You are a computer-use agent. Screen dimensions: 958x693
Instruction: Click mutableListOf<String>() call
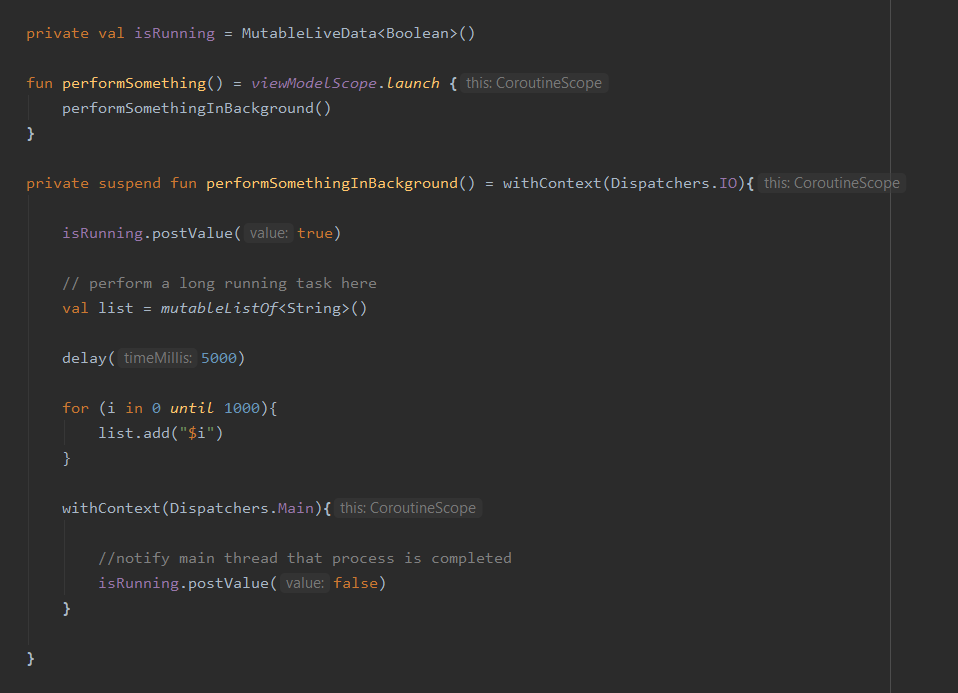coord(263,309)
